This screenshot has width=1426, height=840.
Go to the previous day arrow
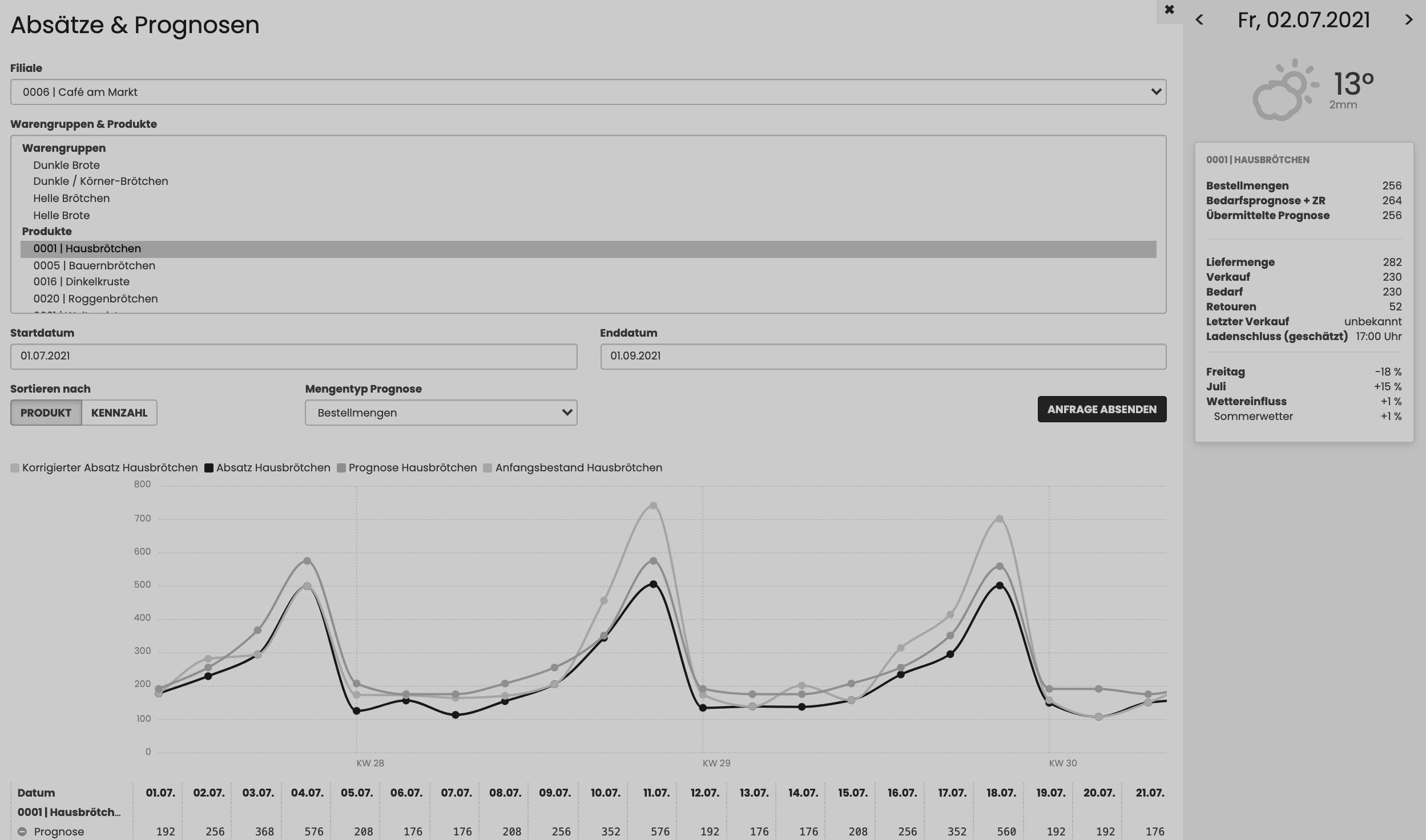coord(1199,20)
